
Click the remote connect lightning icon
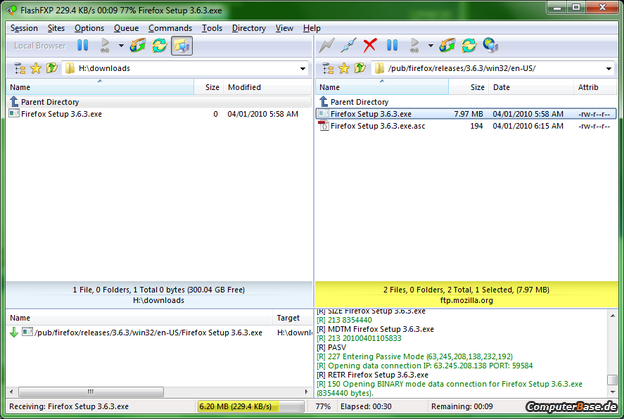pyautogui.click(x=326, y=45)
